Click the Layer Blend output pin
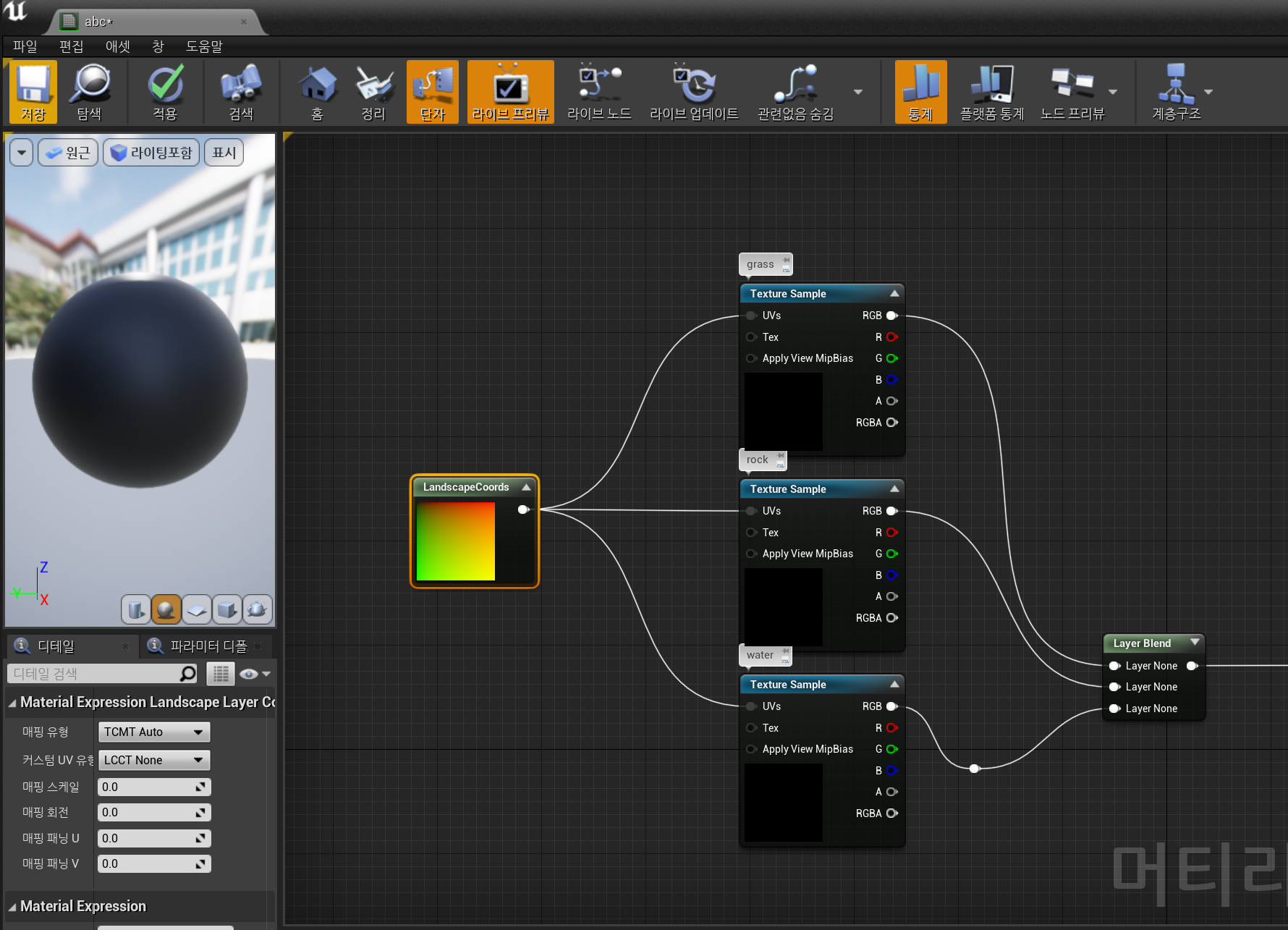Screen dimensions: 1288x930 pos(1192,666)
